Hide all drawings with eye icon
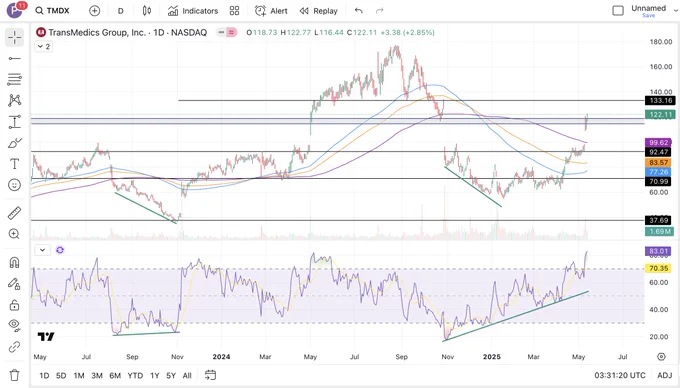 point(14,325)
